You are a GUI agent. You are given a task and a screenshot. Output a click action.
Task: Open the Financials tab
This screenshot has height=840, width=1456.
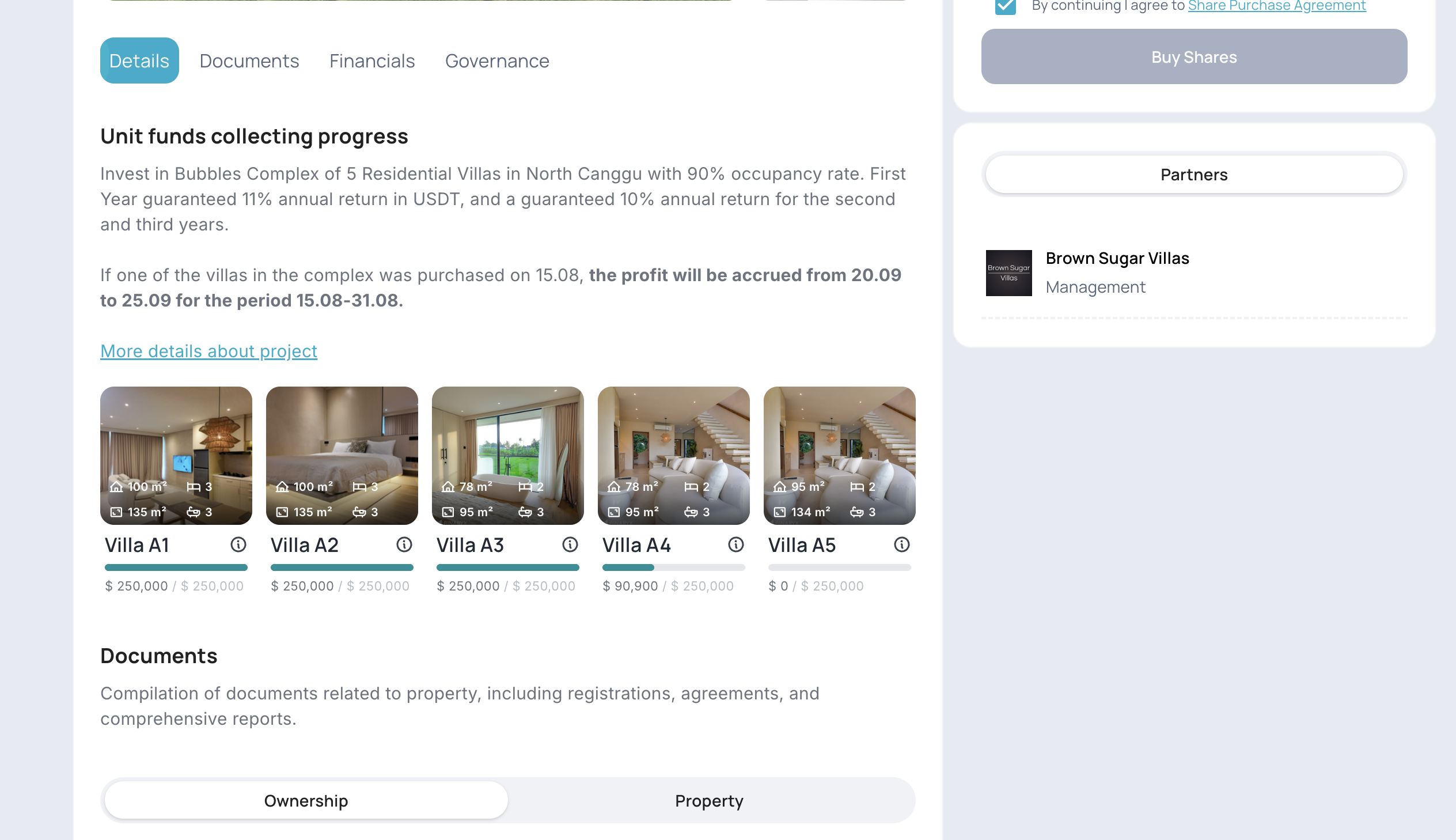point(372,60)
